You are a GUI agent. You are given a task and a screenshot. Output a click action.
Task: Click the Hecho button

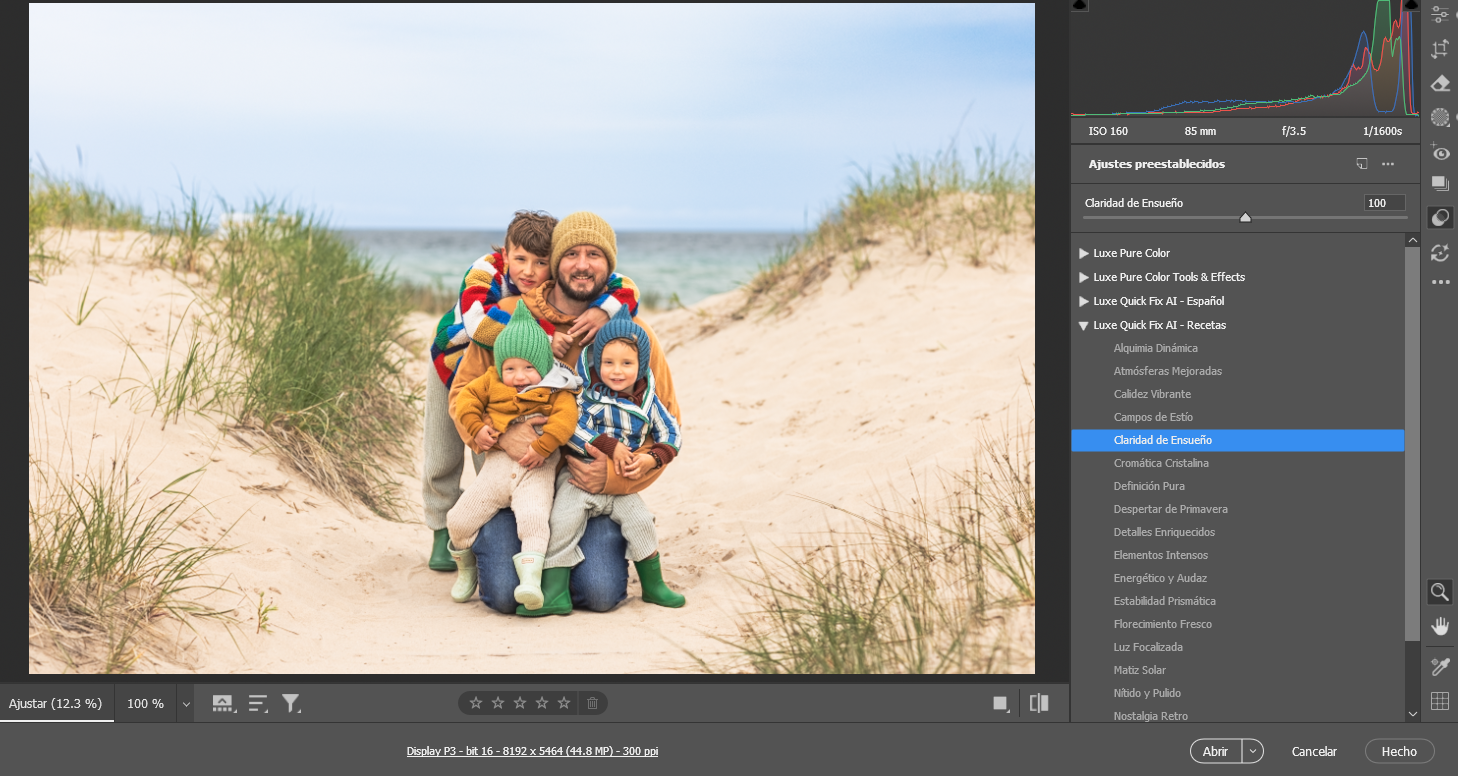click(x=1399, y=751)
